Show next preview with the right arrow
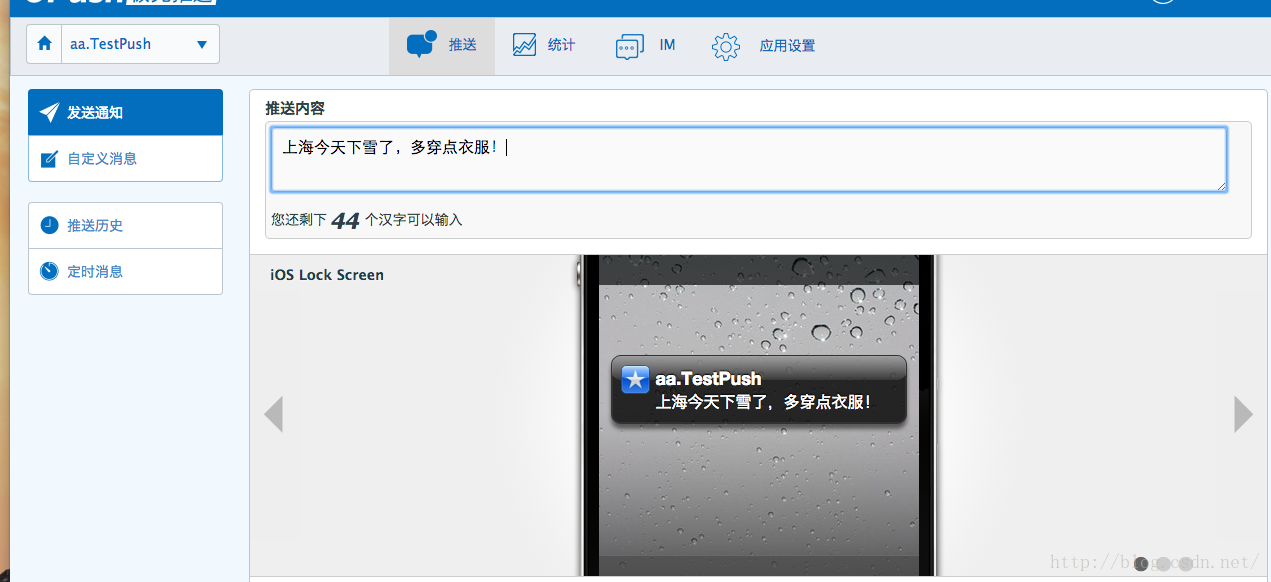This screenshot has height=582, width=1271. (x=1243, y=414)
